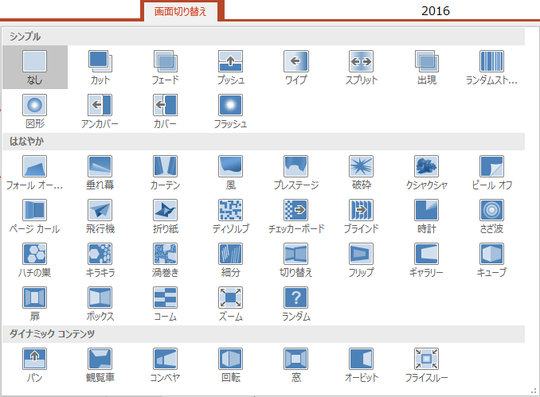
Task: Pick the フォール オーバー transition
Action: [35, 173]
